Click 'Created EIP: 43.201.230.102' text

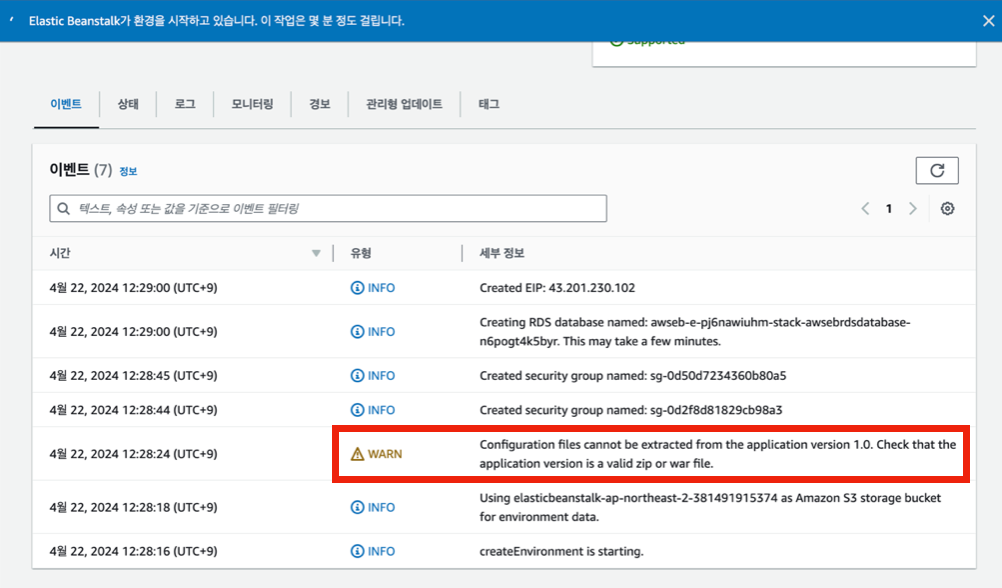[557, 288]
